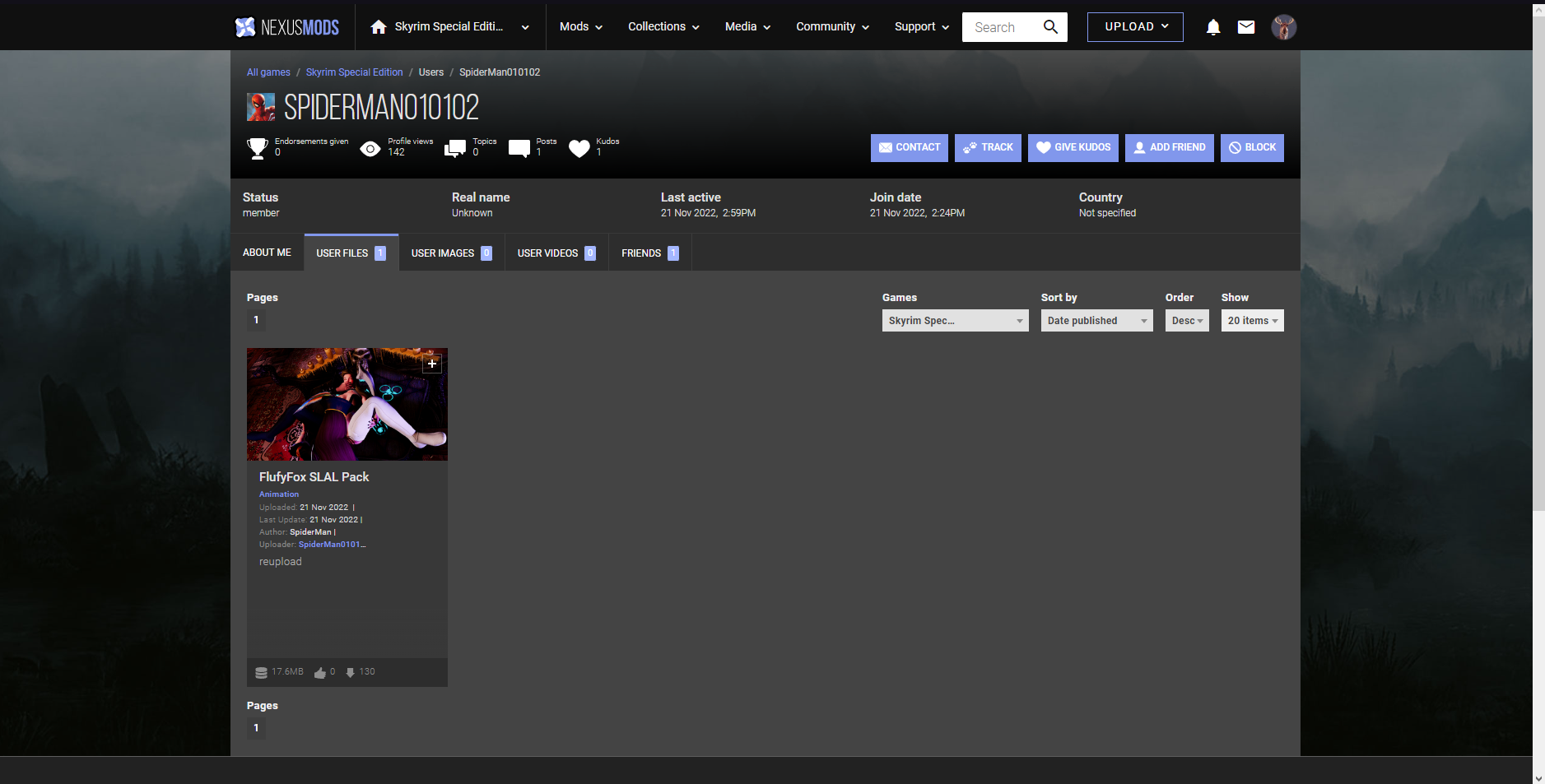Switch to the Friends tab
Image resolution: width=1545 pixels, height=784 pixels.
[x=649, y=253]
